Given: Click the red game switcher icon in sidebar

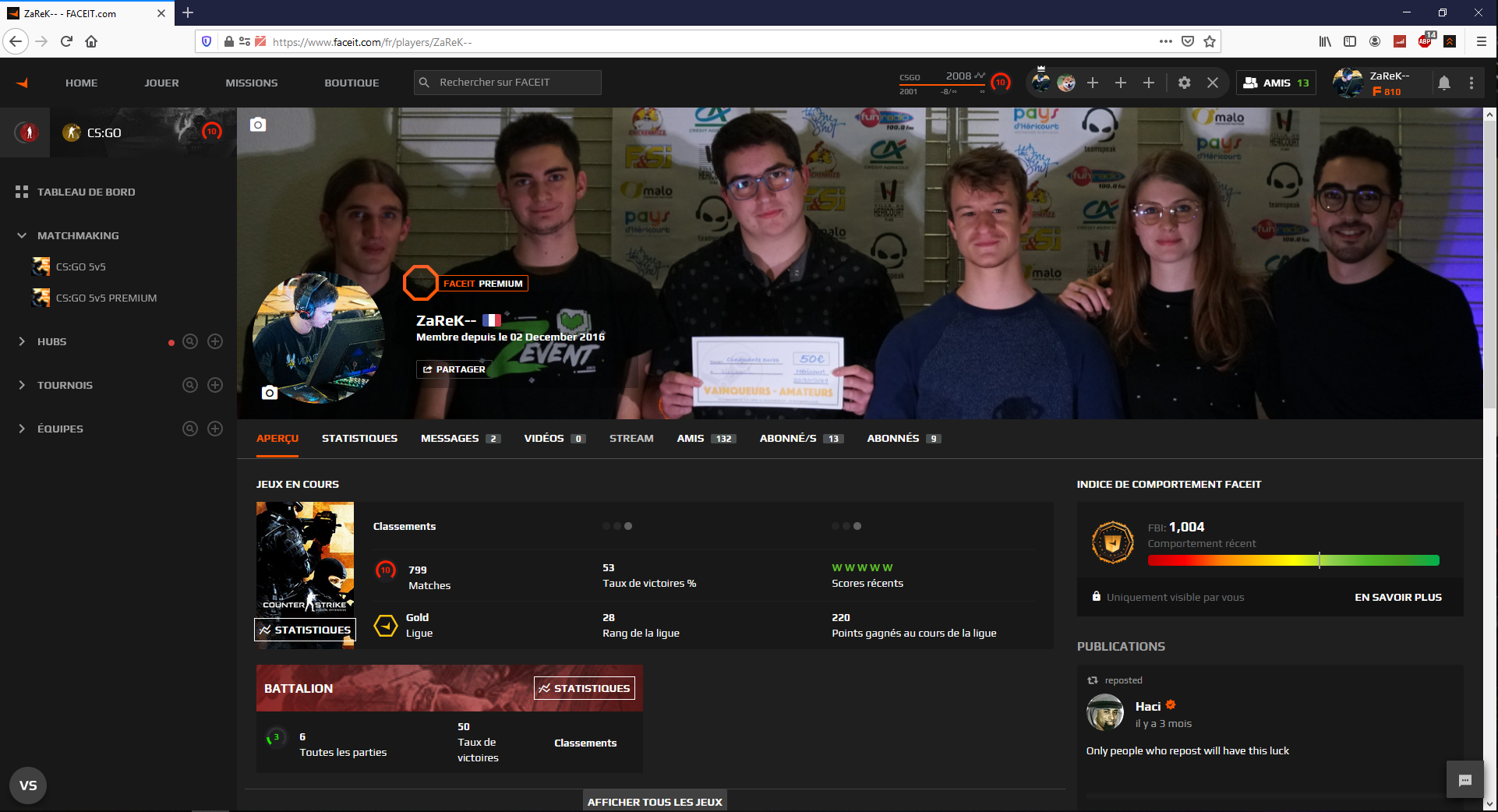Looking at the screenshot, I should coord(27,132).
